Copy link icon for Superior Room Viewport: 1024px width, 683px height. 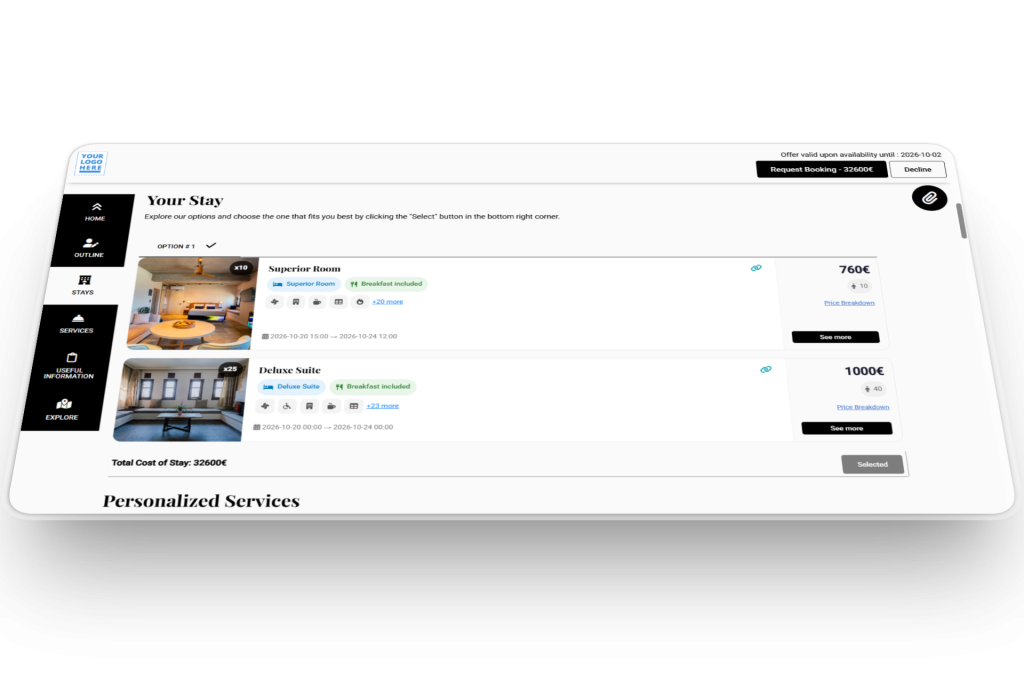click(x=756, y=268)
